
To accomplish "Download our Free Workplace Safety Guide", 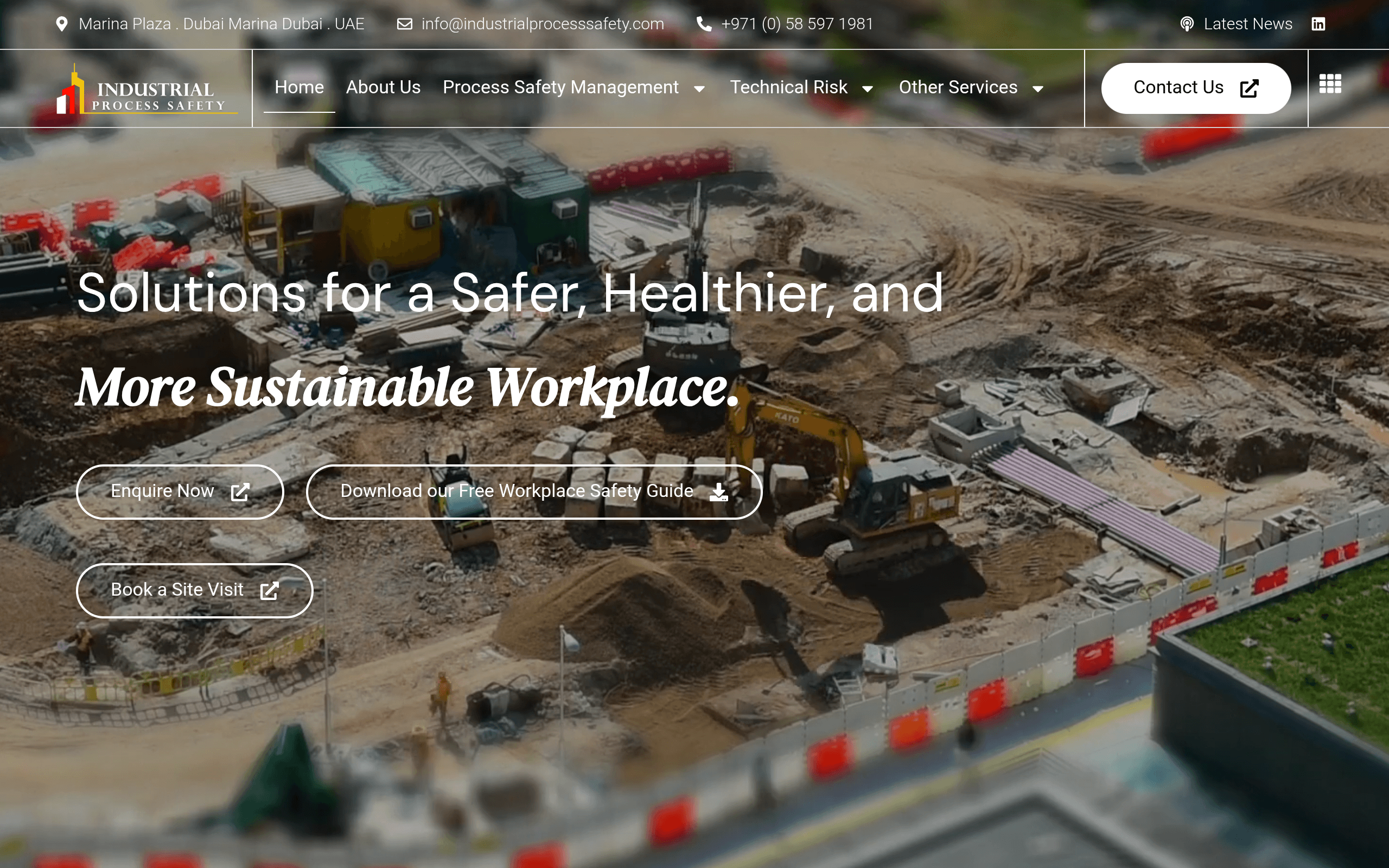I will 534,492.
